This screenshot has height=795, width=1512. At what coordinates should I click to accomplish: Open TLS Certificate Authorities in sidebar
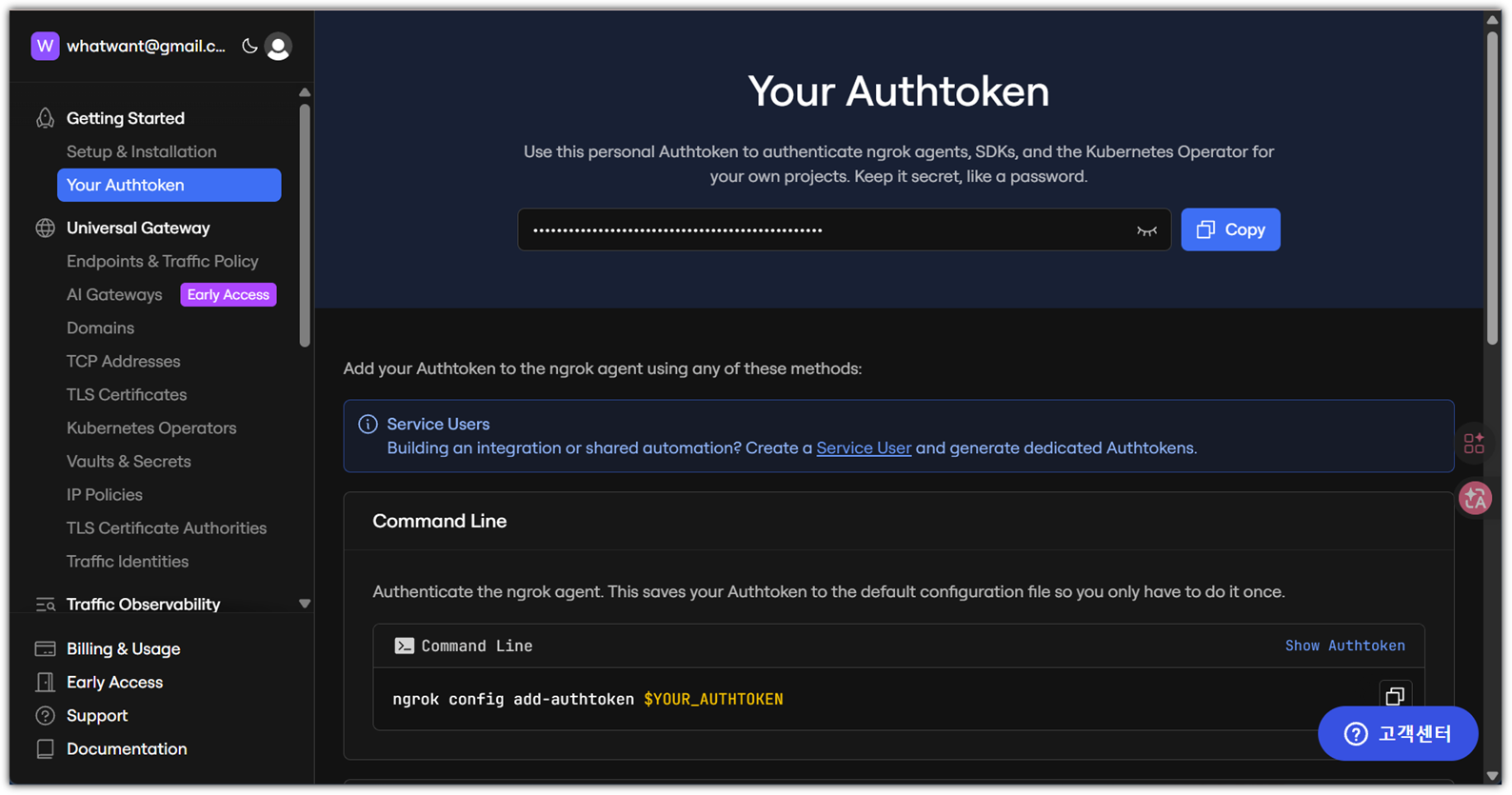tap(167, 527)
